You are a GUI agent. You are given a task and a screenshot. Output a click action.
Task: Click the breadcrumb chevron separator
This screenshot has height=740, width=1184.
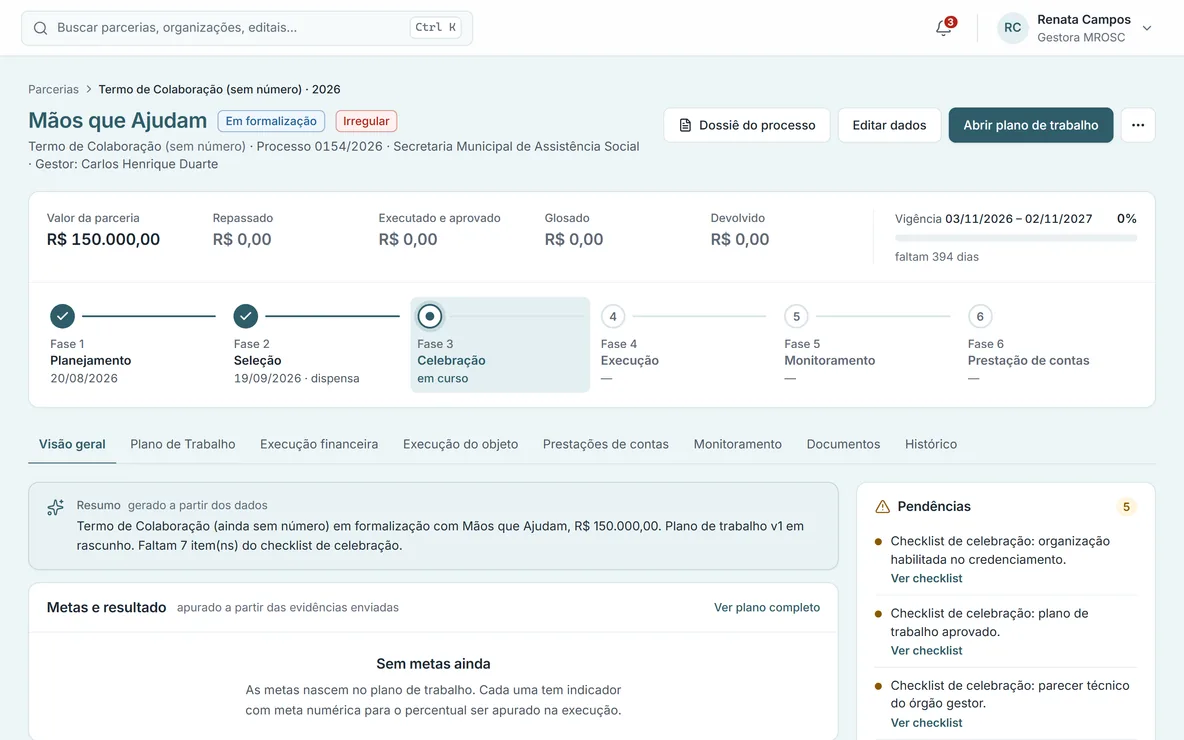(88, 89)
